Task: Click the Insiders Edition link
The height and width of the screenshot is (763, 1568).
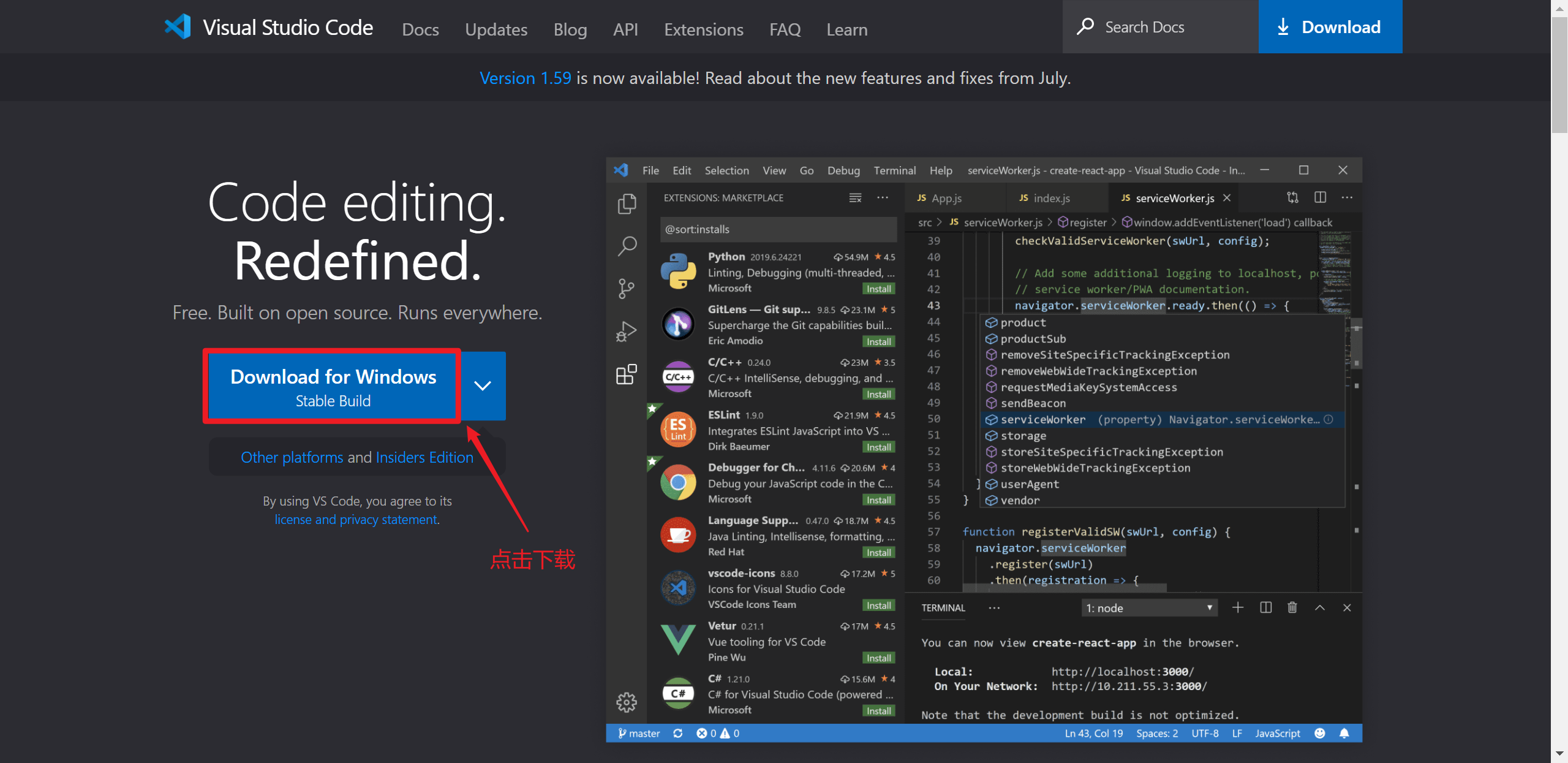Action: [x=424, y=457]
